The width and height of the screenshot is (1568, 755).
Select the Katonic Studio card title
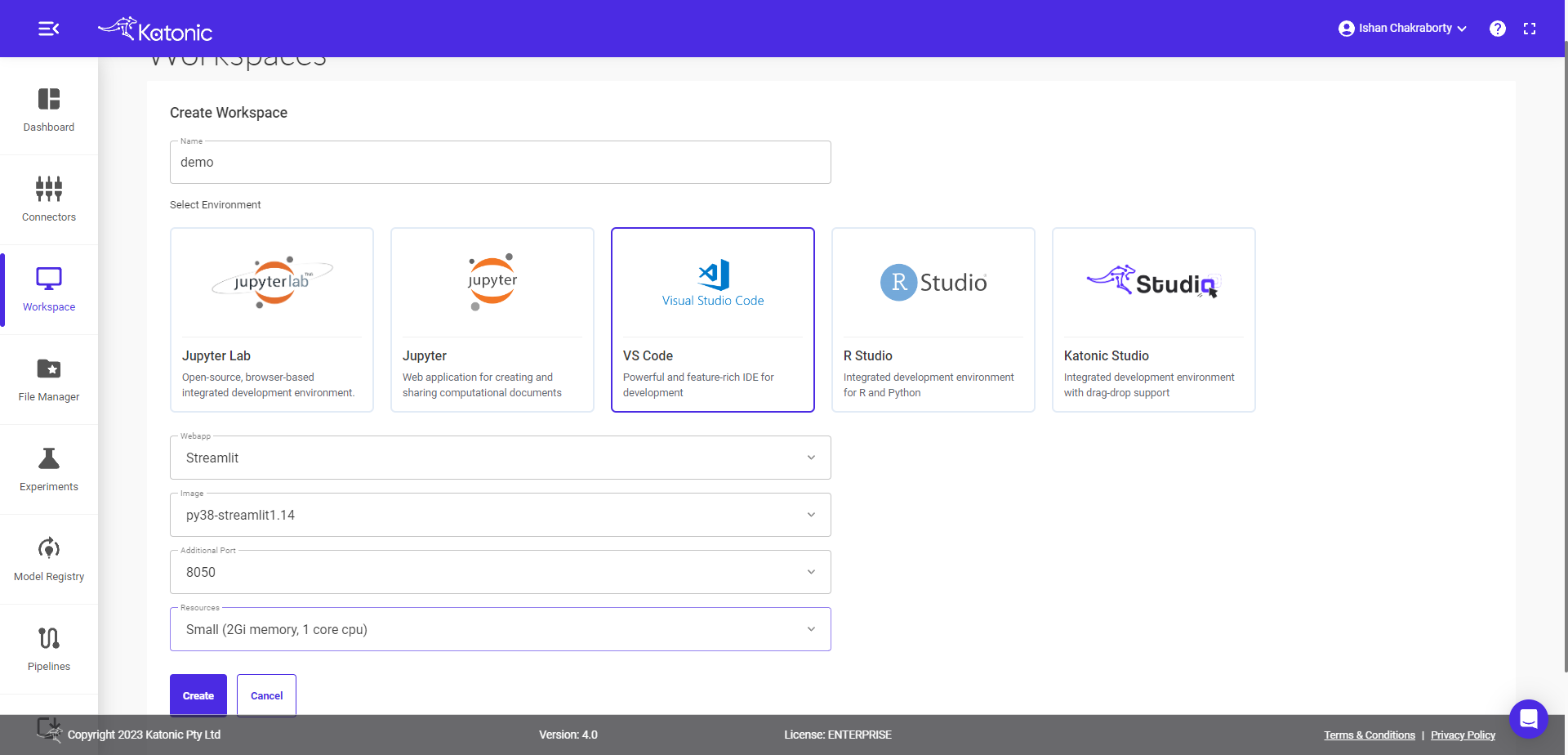(1106, 355)
